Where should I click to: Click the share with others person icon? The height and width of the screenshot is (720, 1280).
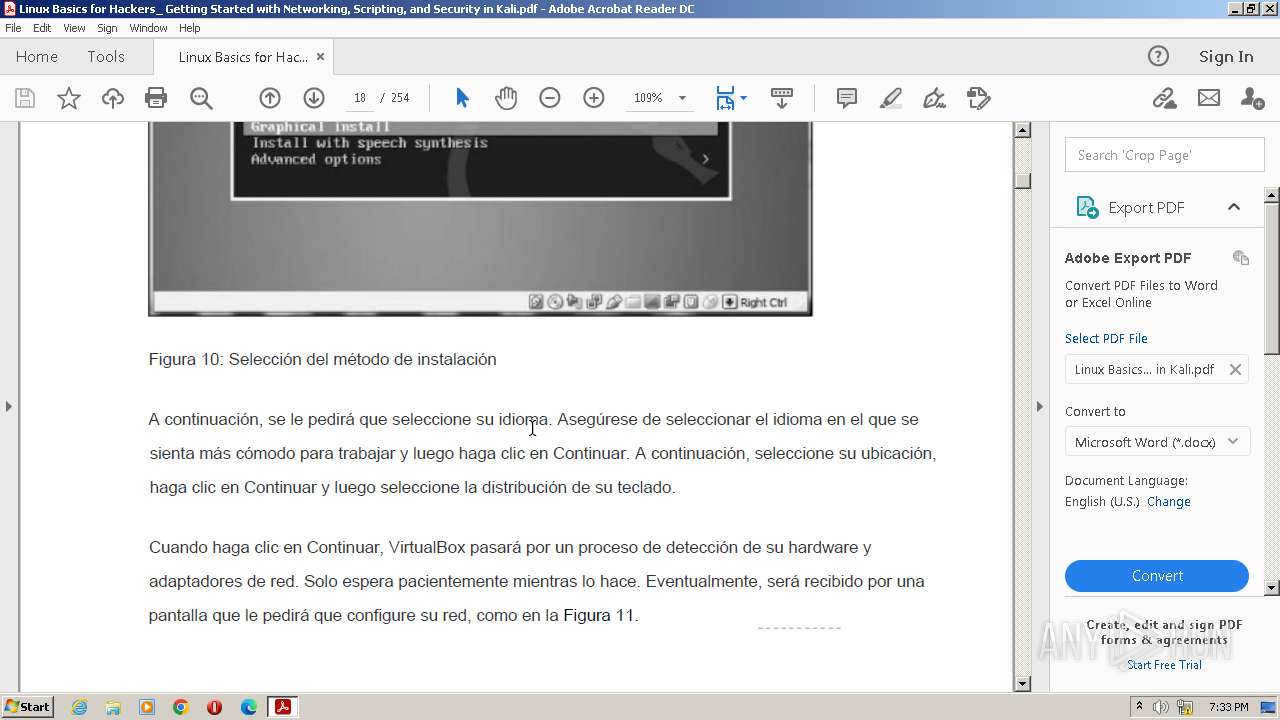1252,98
